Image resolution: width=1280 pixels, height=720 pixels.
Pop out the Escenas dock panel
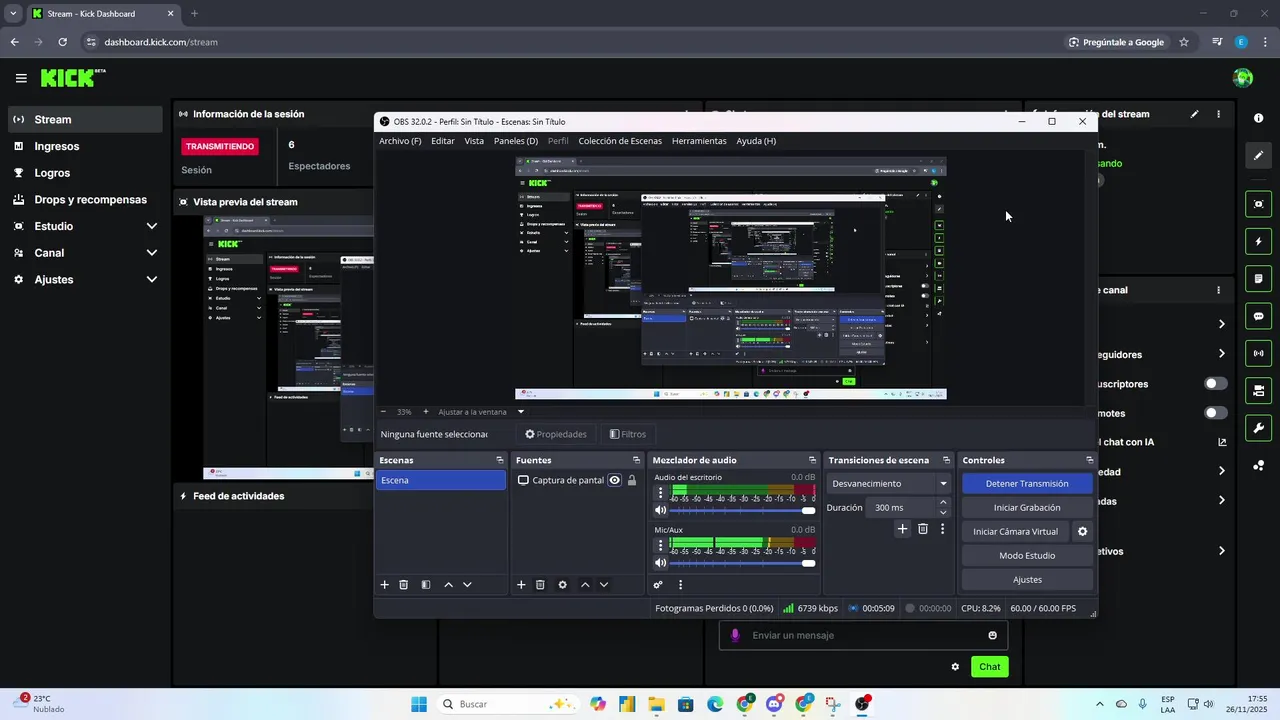coord(500,460)
